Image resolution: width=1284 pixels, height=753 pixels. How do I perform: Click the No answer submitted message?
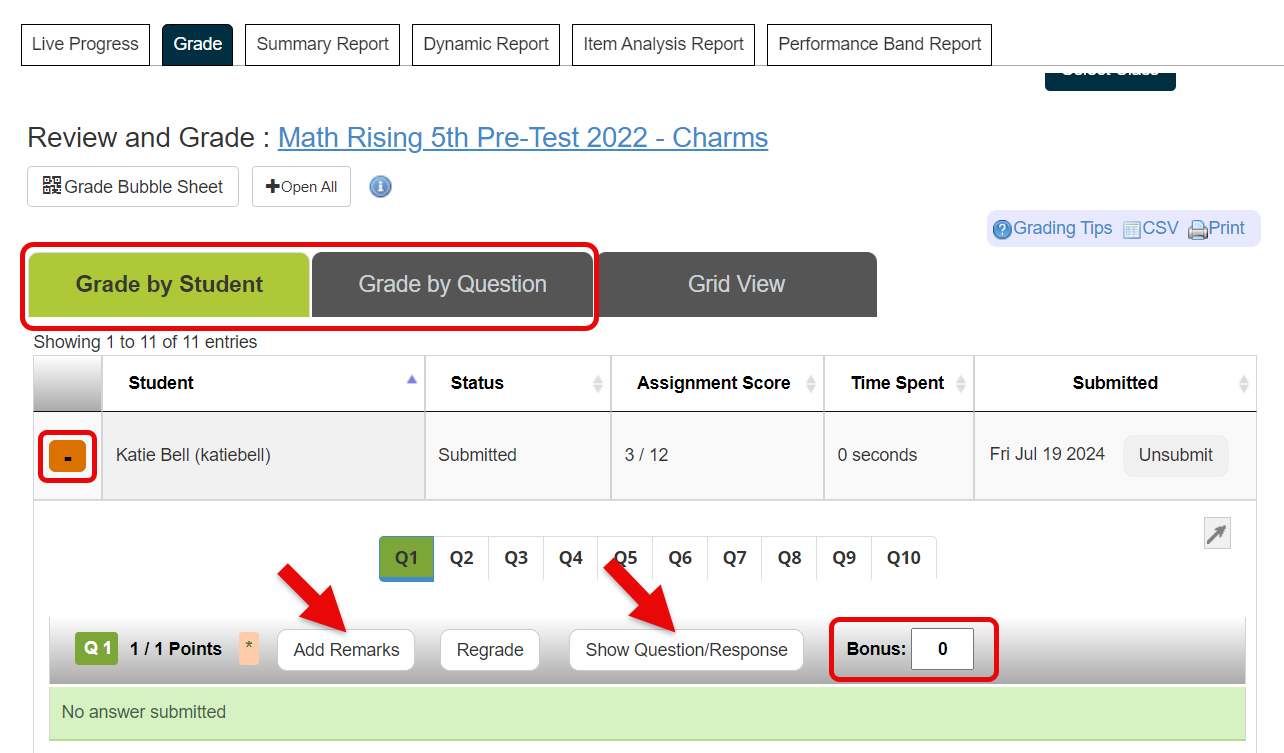pos(144,712)
